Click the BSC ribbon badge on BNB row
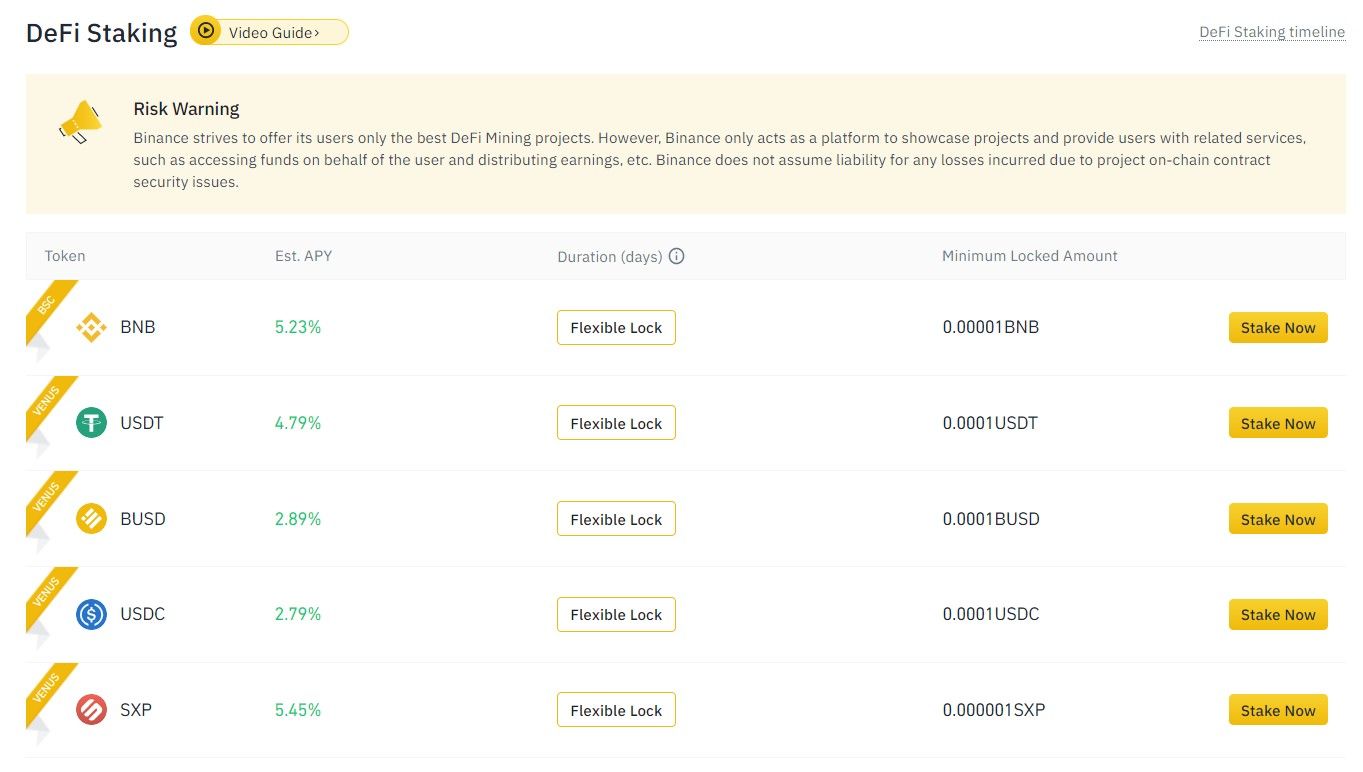The height and width of the screenshot is (772, 1363). click(x=47, y=306)
